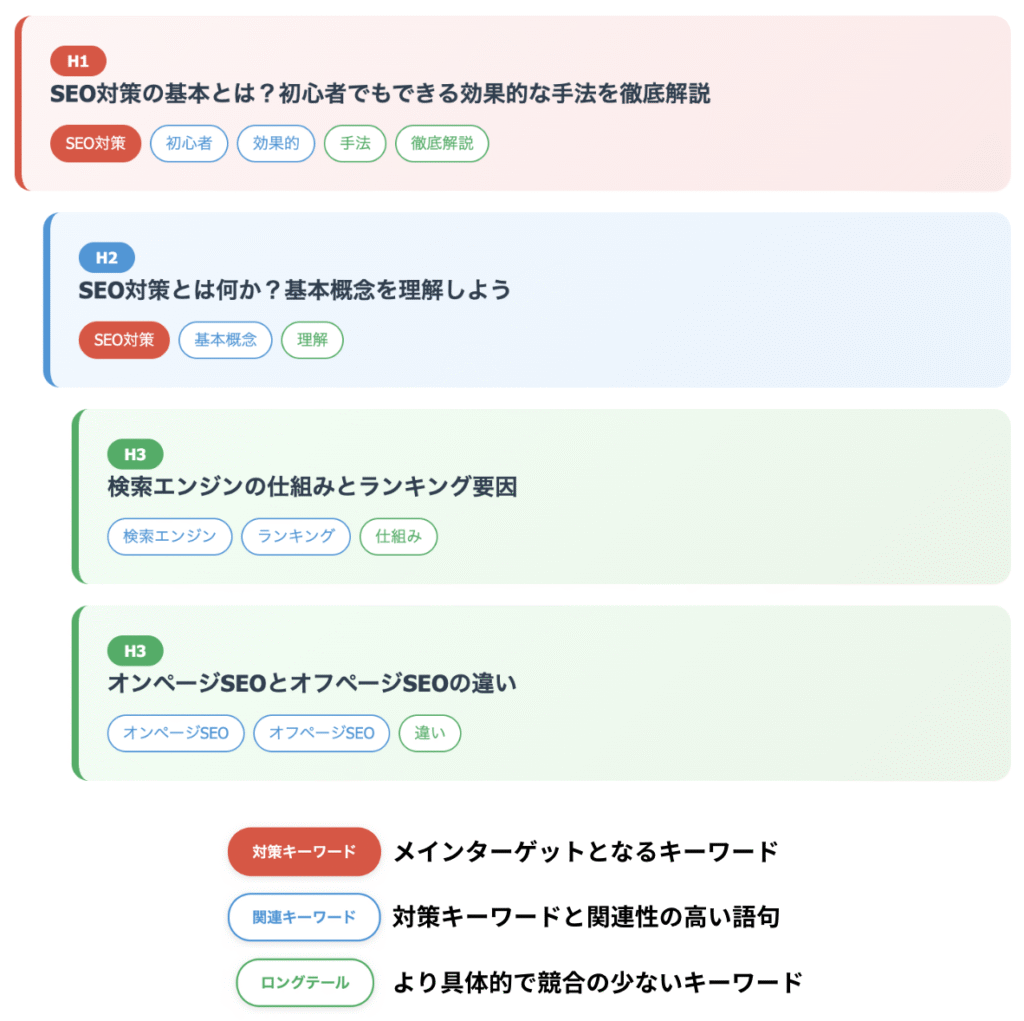The image size is (1024, 1021).
Task: Click the 対策キーワード legend pill
Action: 304,851
